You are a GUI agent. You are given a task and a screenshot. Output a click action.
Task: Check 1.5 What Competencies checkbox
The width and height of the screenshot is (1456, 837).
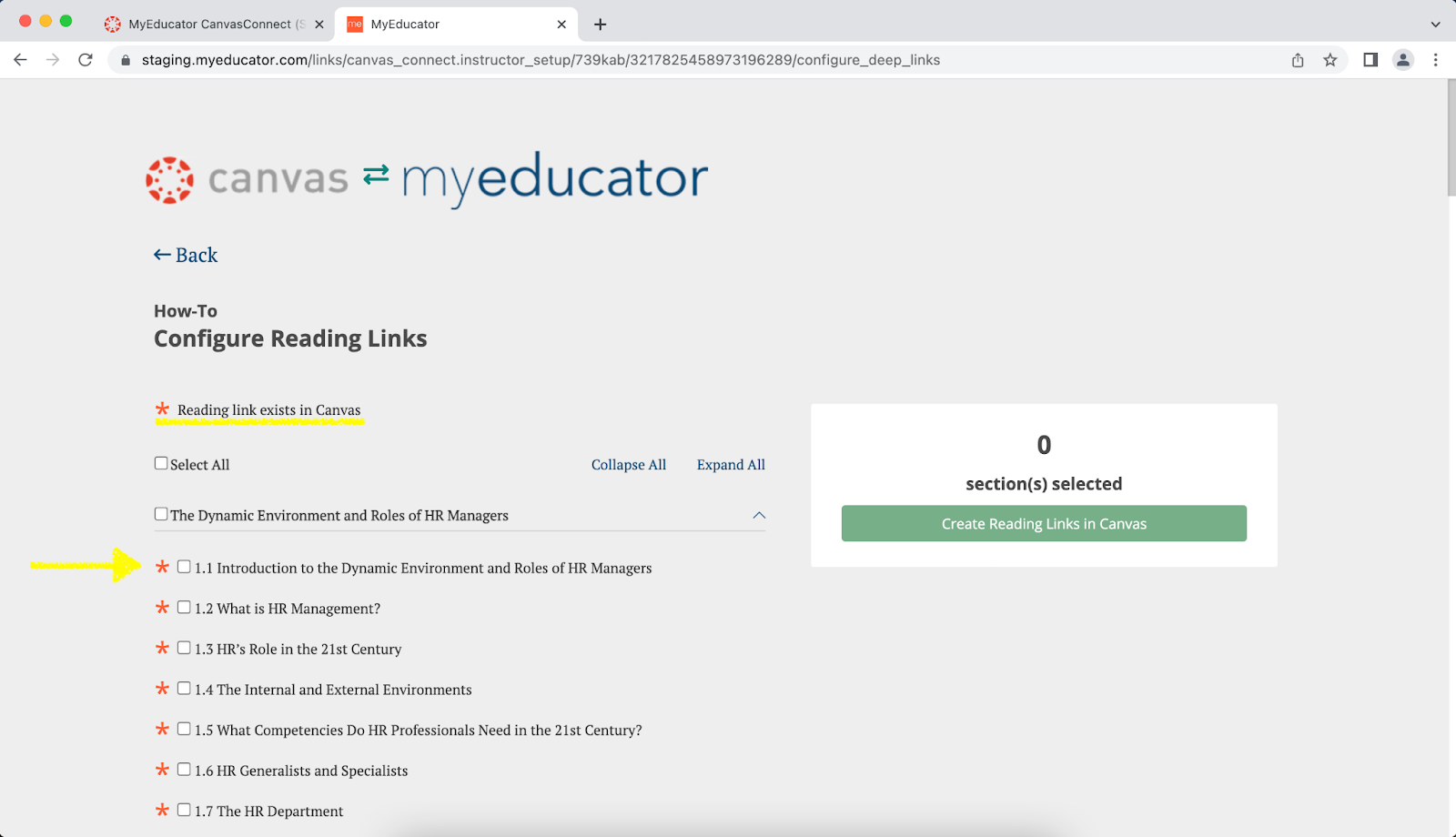coord(184,729)
